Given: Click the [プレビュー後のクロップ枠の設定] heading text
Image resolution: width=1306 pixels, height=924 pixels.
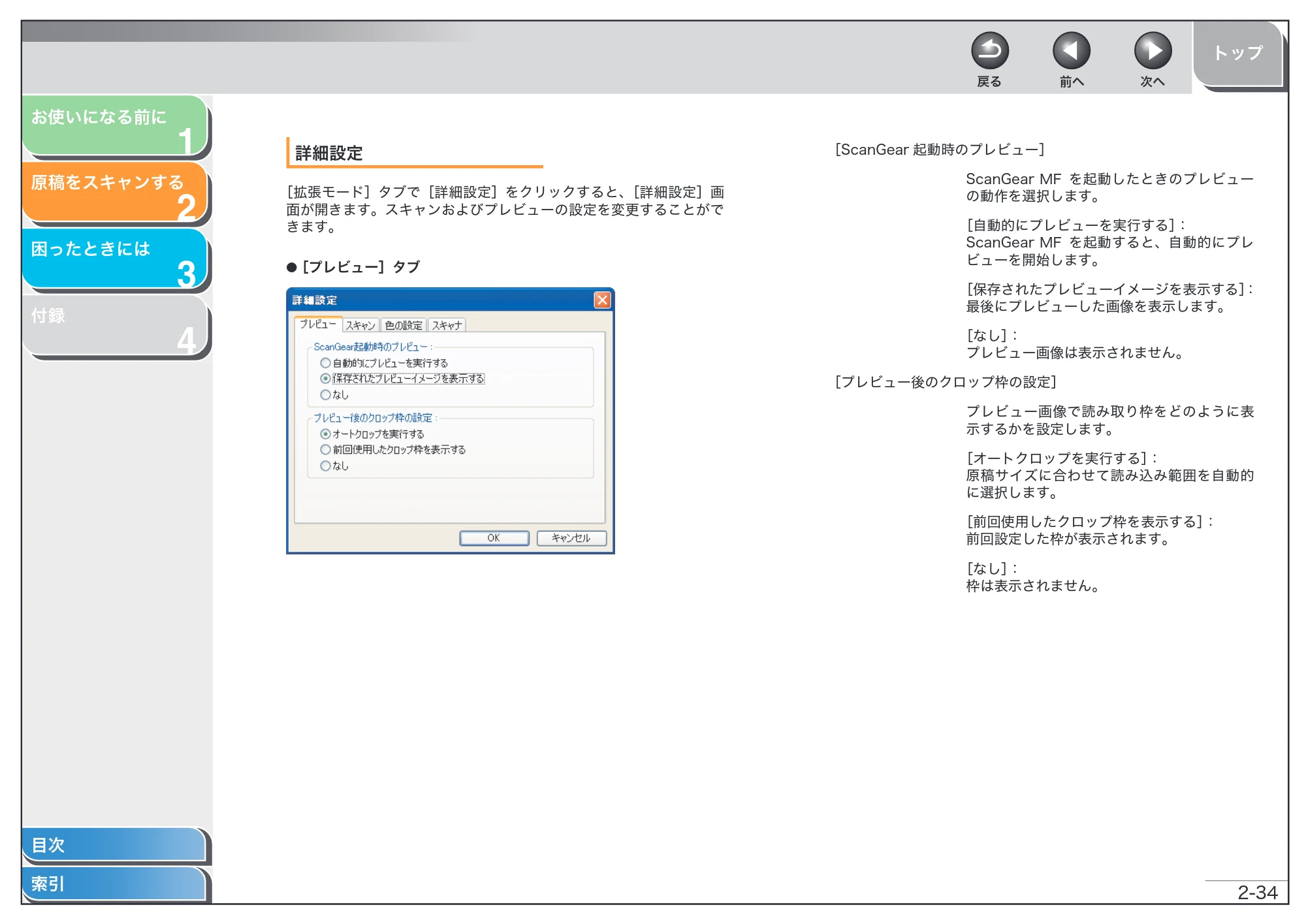Looking at the screenshot, I should tap(946, 382).
